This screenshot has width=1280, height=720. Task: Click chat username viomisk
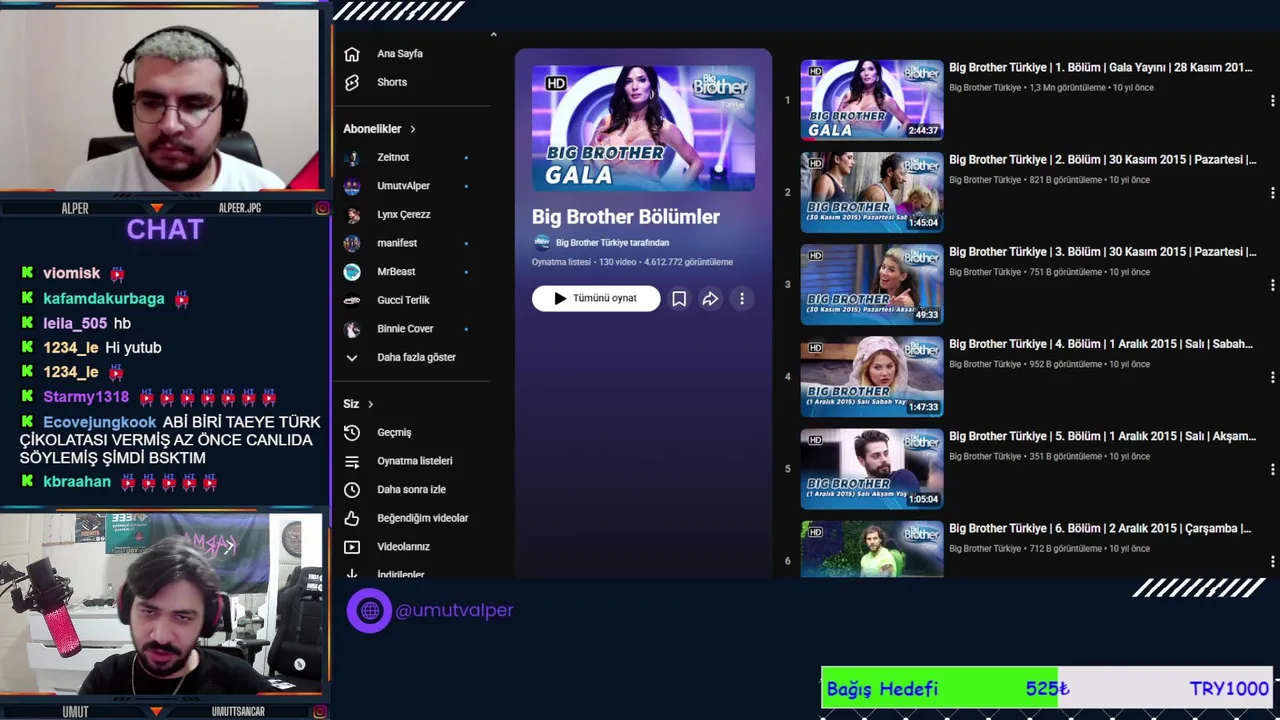pos(71,273)
